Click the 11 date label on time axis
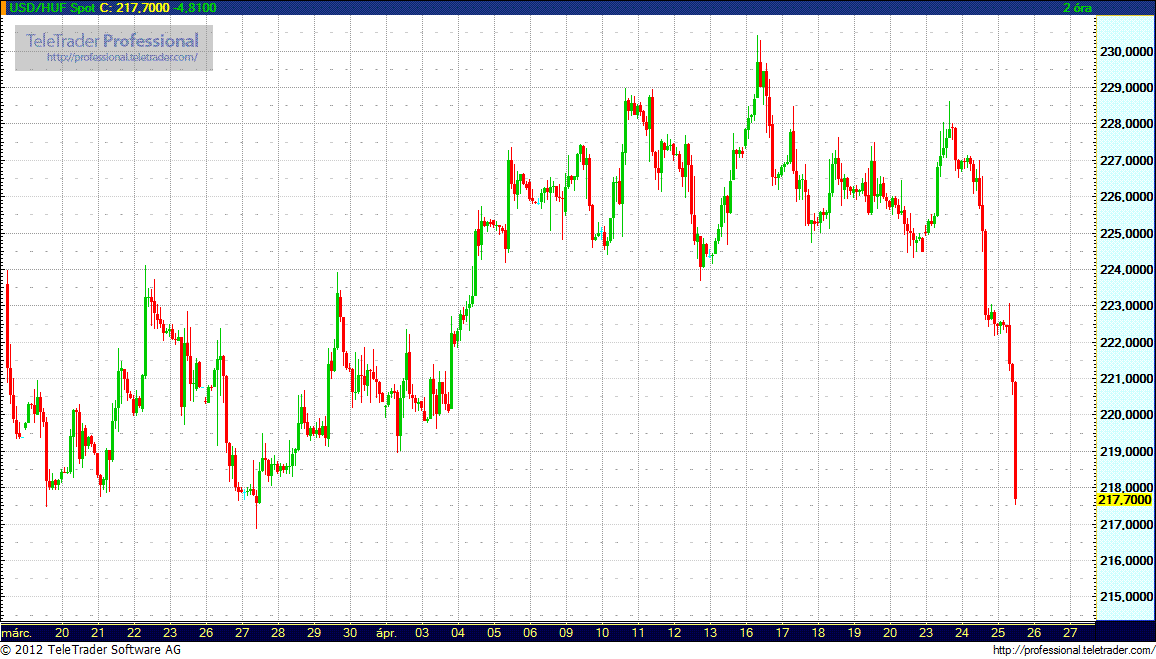 pyautogui.click(x=638, y=632)
